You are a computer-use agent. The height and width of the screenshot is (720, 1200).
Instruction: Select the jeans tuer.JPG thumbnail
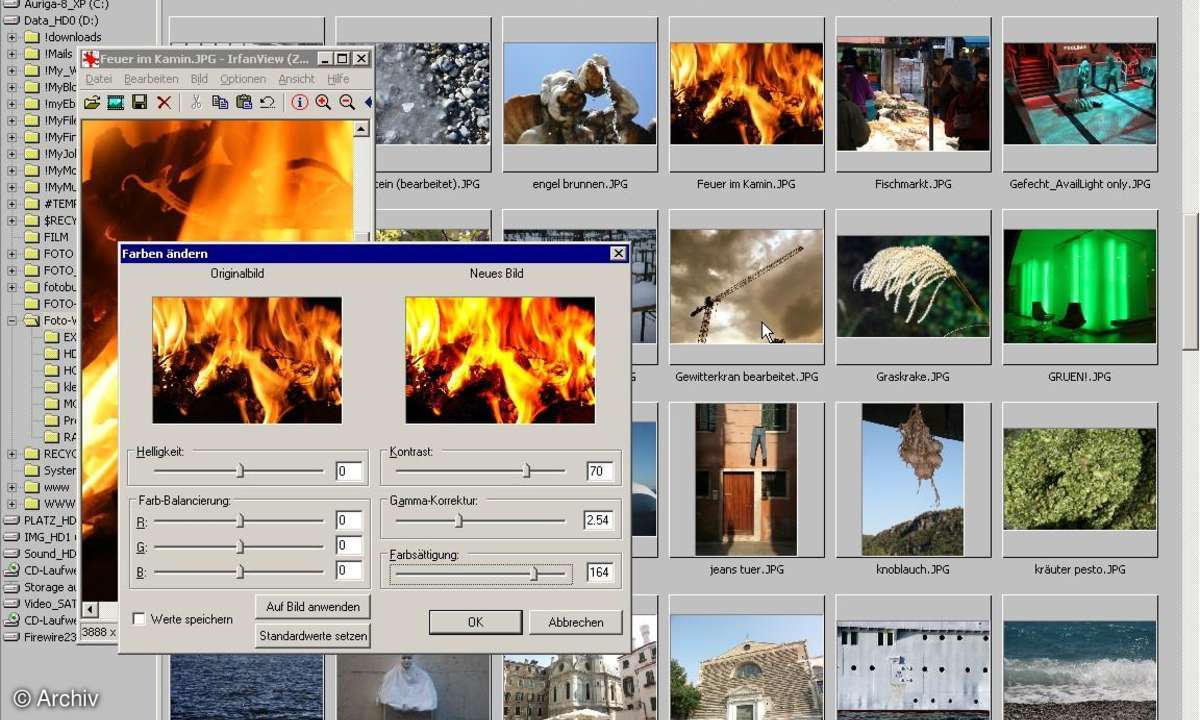pyautogui.click(x=747, y=480)
